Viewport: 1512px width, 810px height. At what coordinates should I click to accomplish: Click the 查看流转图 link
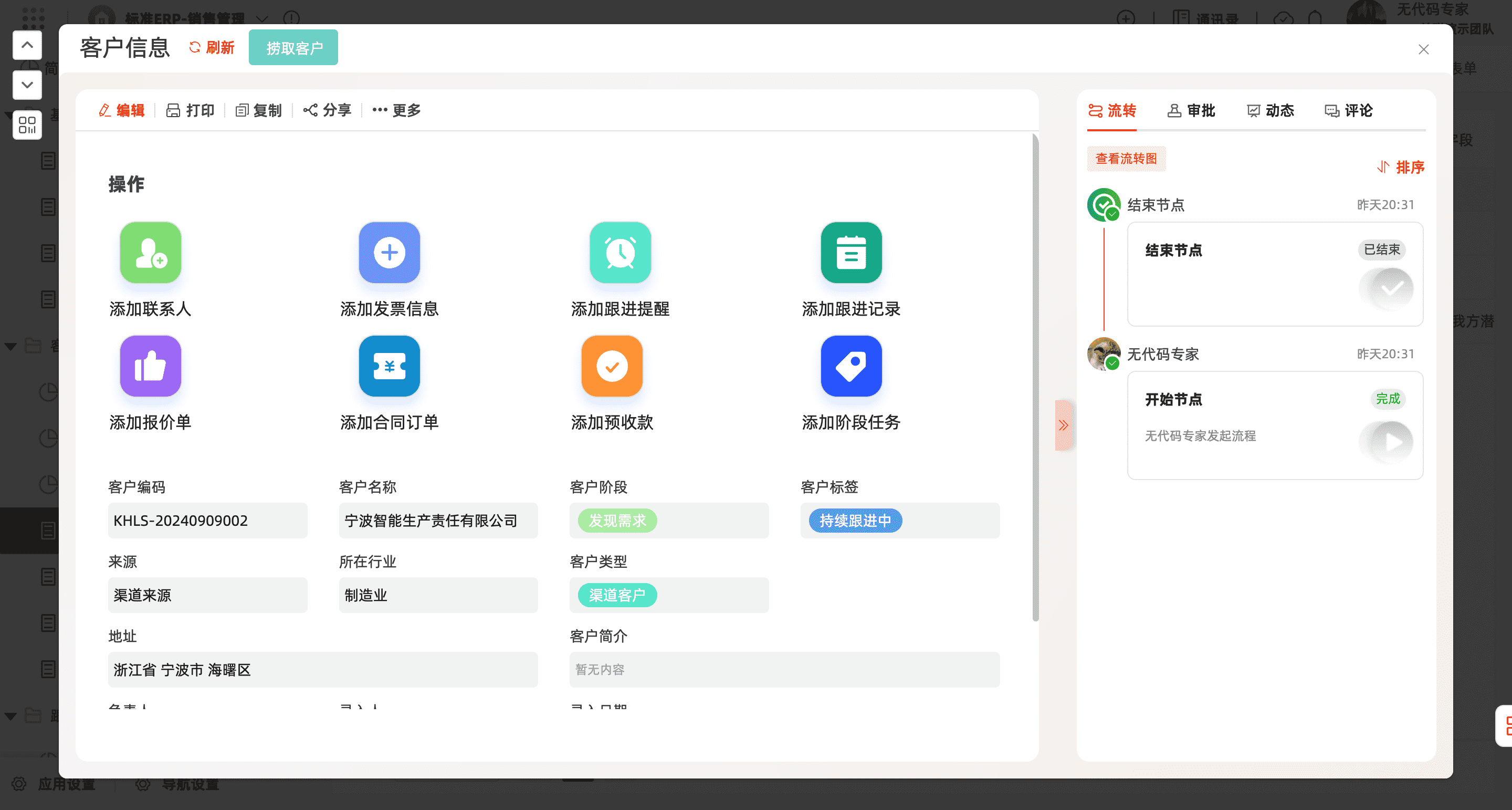[x=1126, y=159]
